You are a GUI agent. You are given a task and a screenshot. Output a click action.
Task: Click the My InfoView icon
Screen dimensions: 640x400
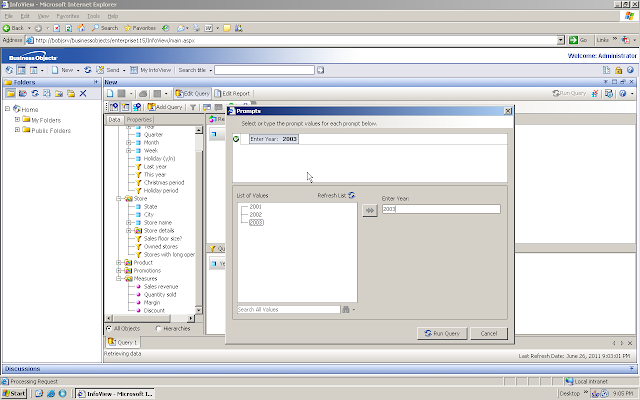pos(133,70)
